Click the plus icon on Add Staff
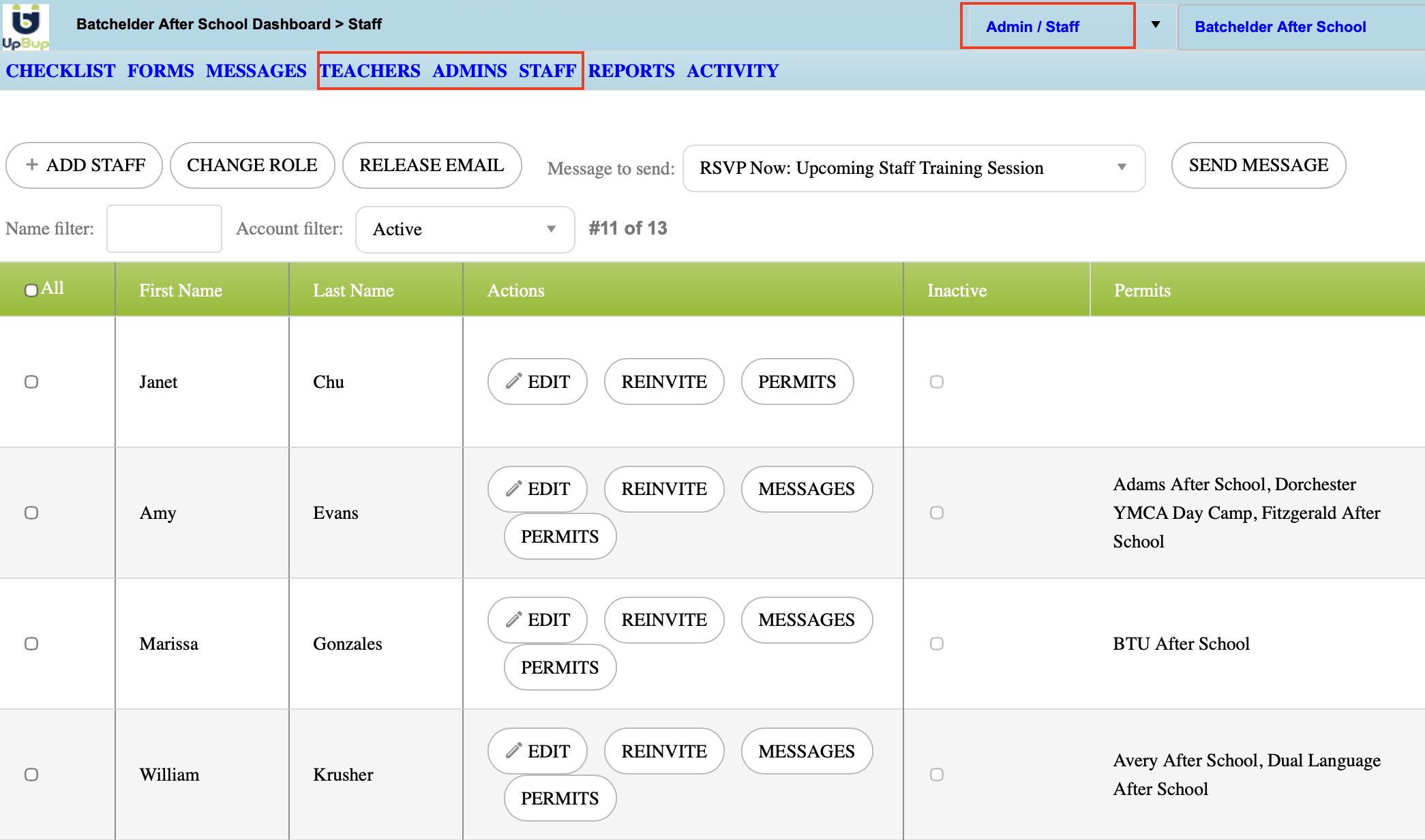1425x840 pixels. 31,165
